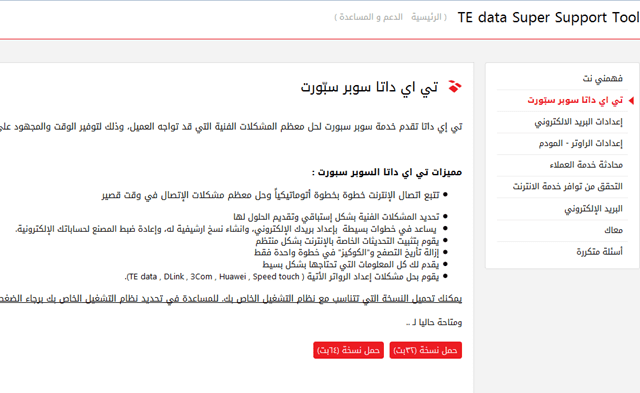Open إعدادات الراوتر - المودم sidebar item

click(x=580, y=143)
